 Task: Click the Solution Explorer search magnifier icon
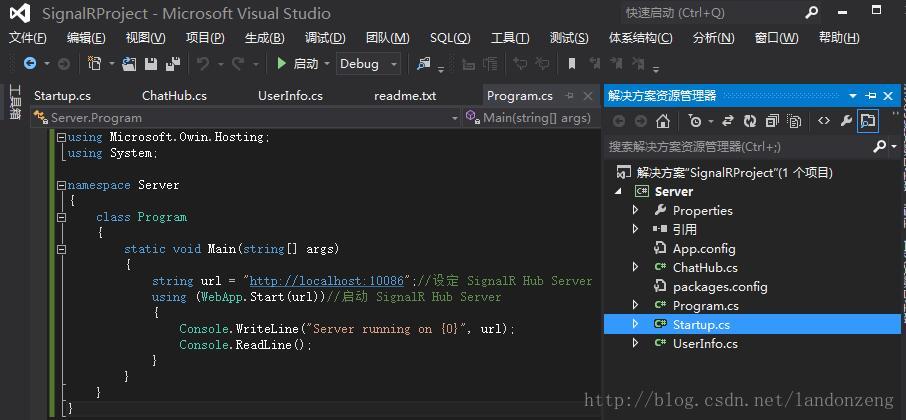[x=879, y=147]
